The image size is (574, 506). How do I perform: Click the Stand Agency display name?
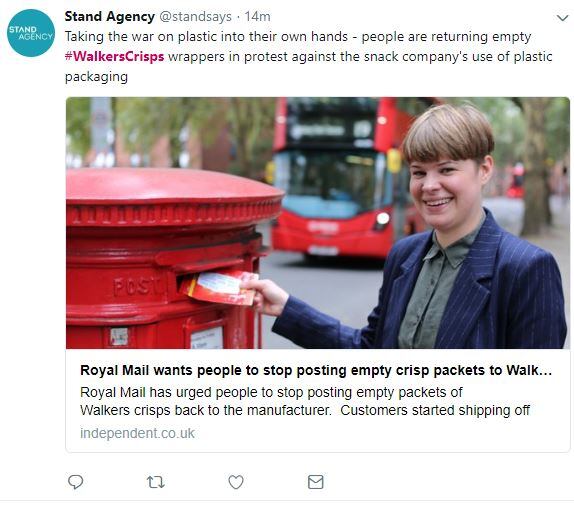pos(109,16)
